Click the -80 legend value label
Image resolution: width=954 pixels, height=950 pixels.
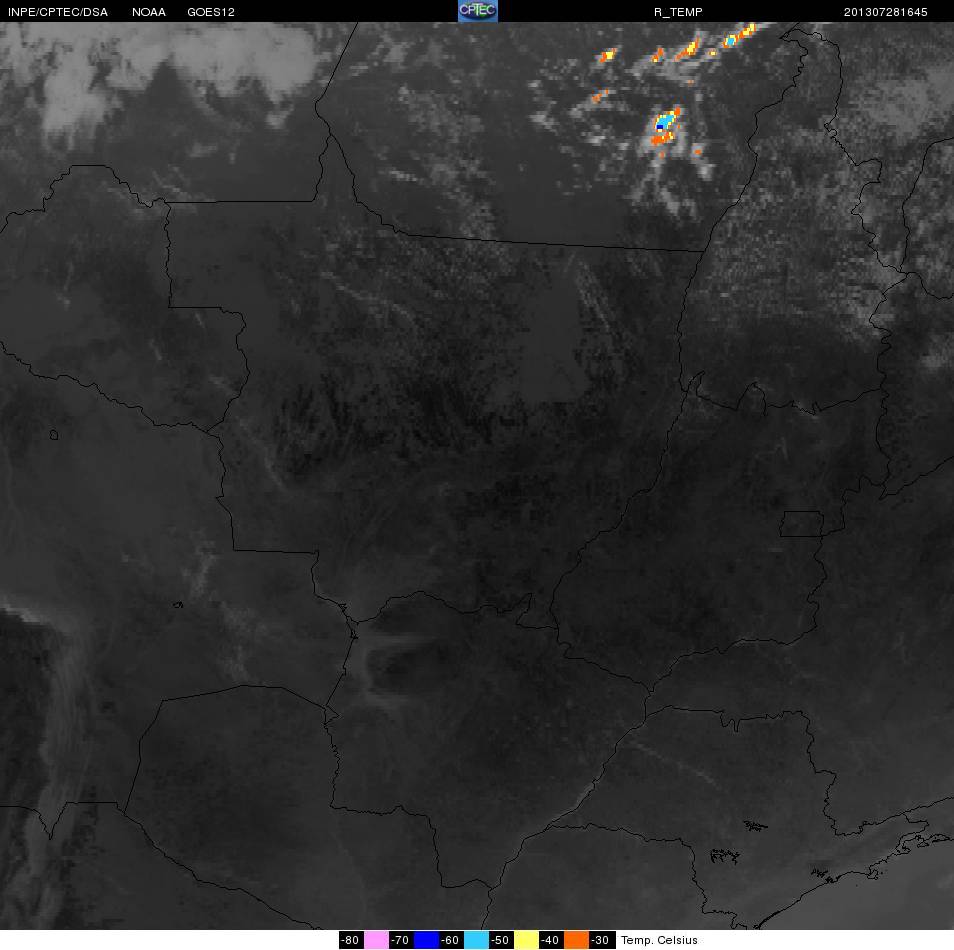click(351, 940)
